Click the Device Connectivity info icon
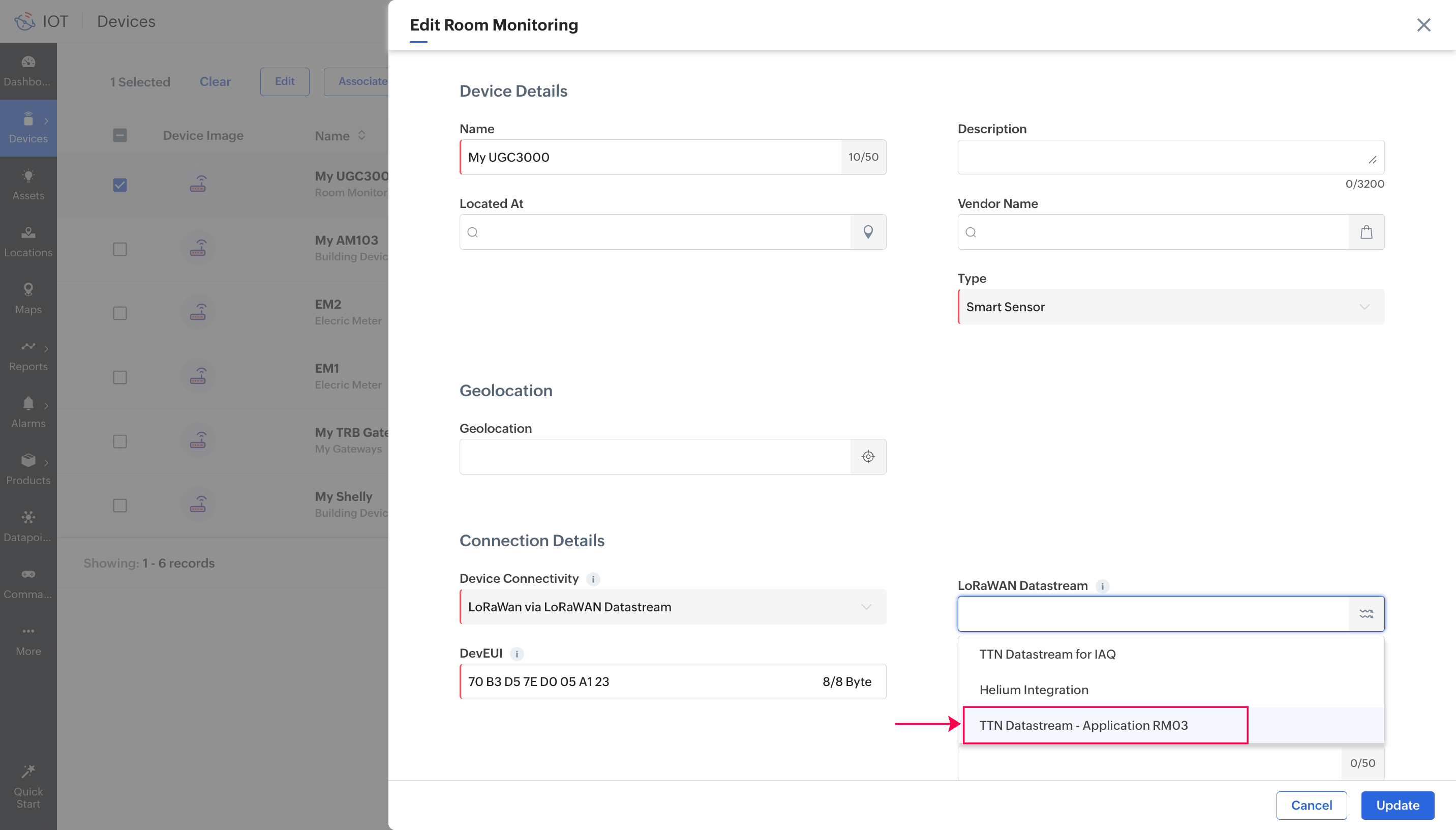Screen dimensions: 1456x830 593,579
